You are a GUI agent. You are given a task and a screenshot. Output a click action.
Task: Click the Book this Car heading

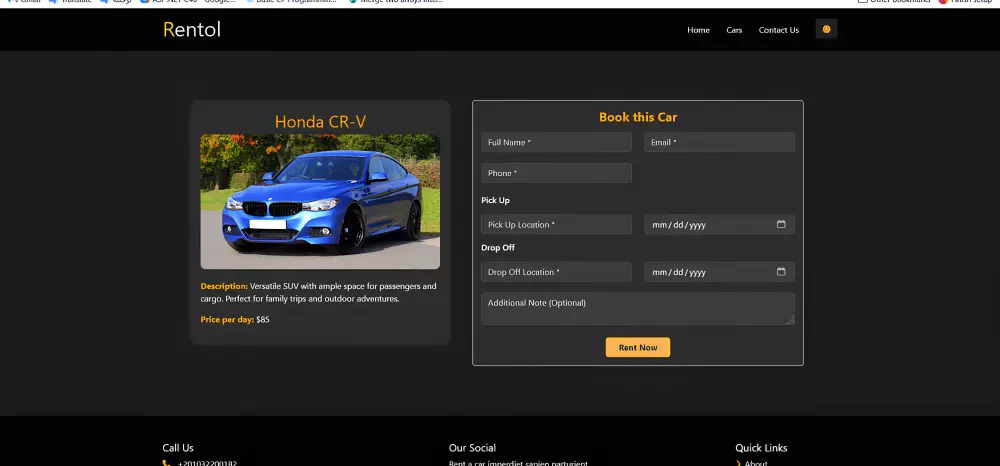pos(638,117)
